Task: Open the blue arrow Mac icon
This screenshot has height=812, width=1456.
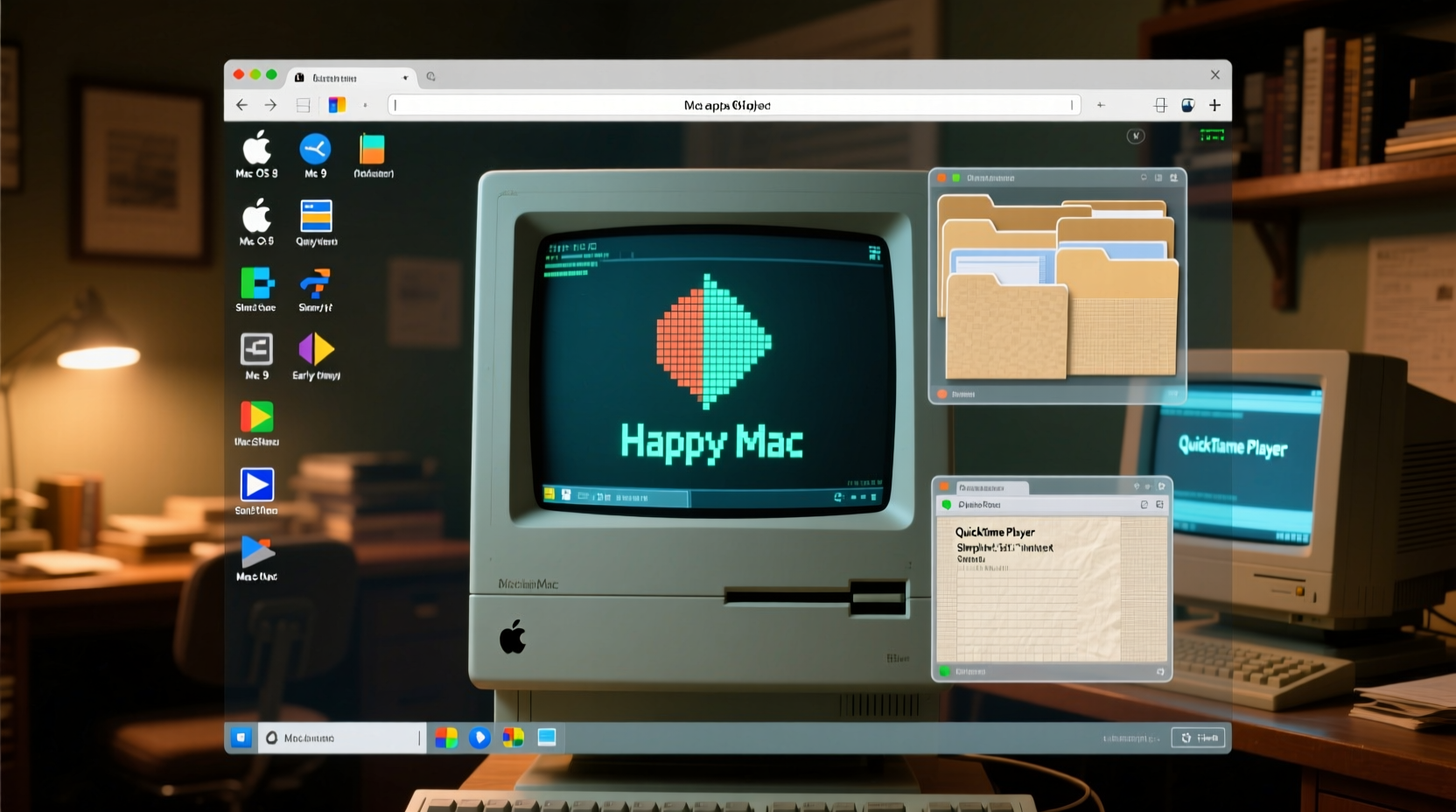Action: pos(257,551)
